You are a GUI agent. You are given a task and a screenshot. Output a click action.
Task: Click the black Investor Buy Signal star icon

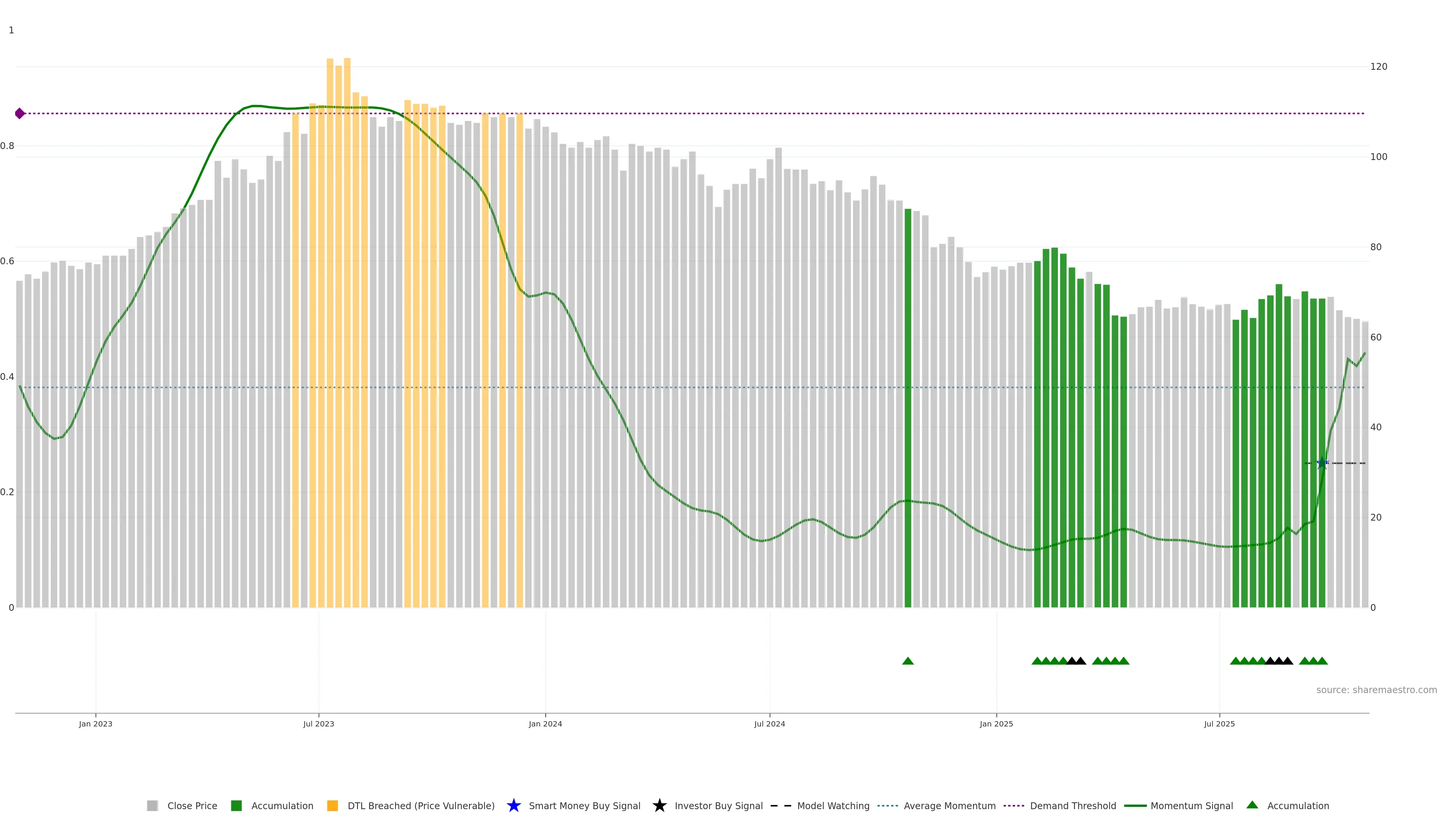pos(659,805)
